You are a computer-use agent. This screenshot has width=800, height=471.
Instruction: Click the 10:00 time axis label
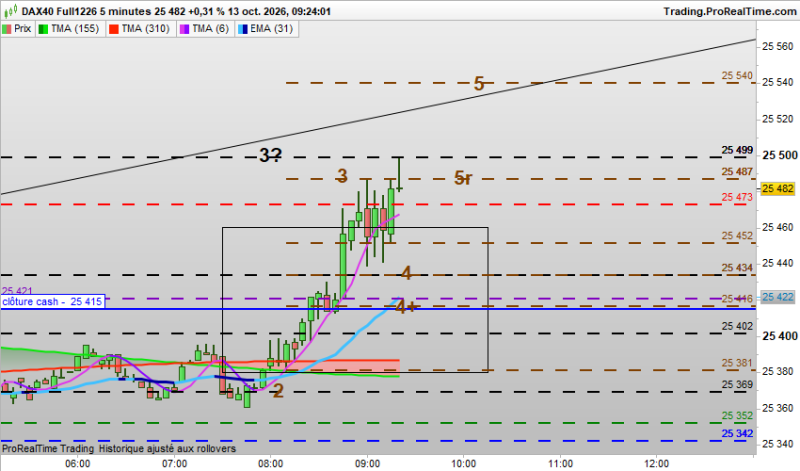[464, 464]
